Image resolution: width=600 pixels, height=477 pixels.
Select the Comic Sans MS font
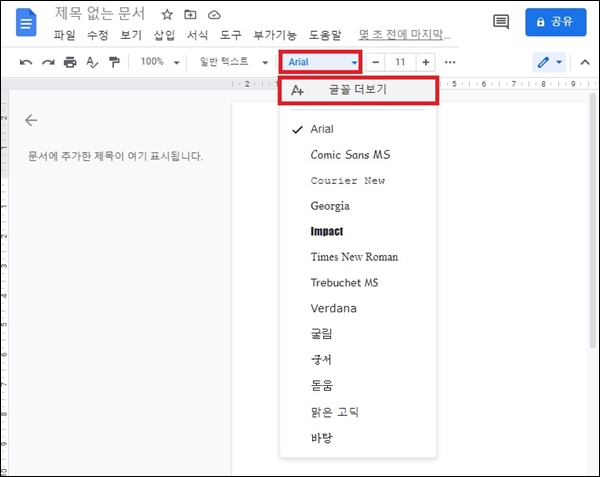(x=358, y=155)
